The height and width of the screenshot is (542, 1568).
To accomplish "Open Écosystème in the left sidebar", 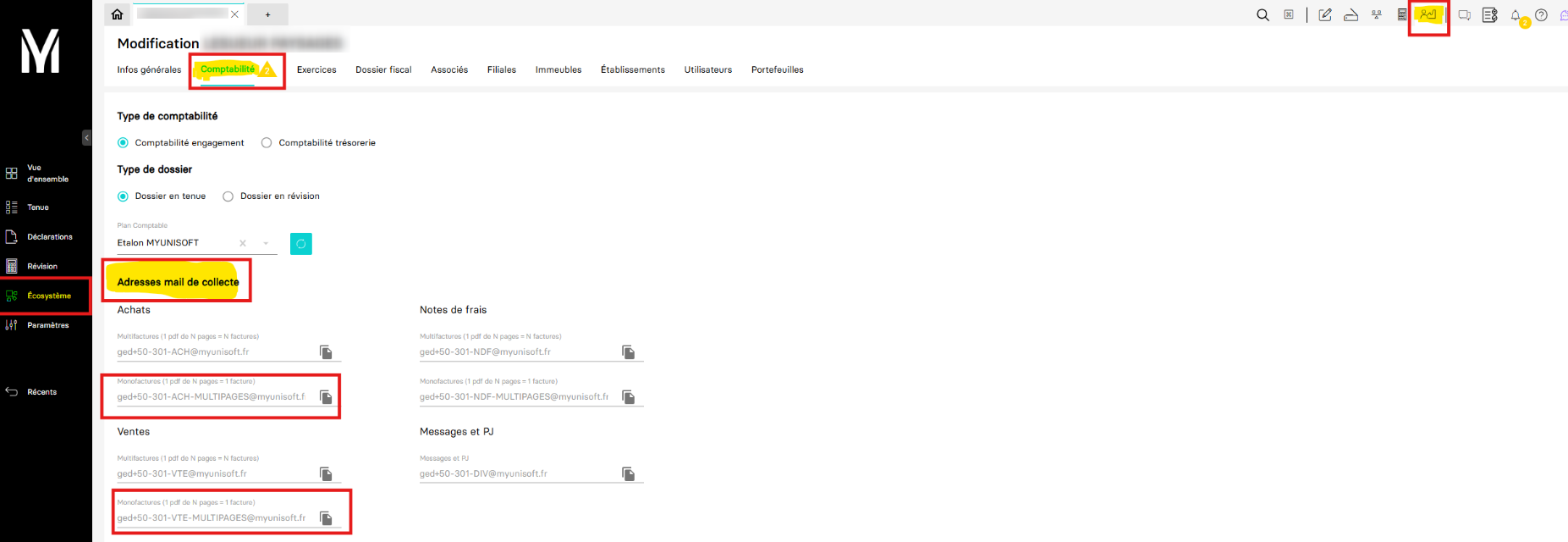I will coord(48,296).
